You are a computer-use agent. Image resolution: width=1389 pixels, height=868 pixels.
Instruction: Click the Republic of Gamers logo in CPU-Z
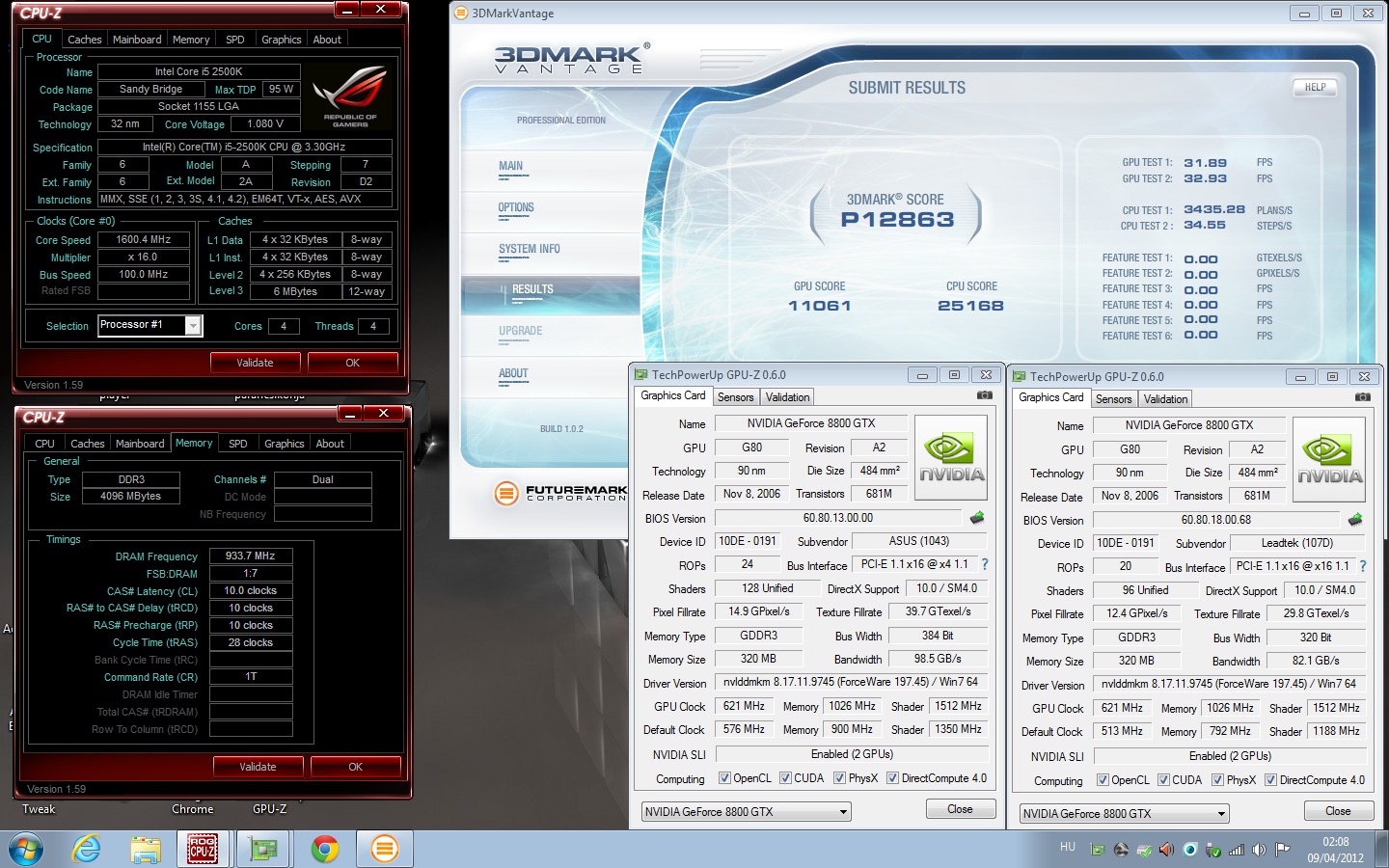[x=350, y=96]
